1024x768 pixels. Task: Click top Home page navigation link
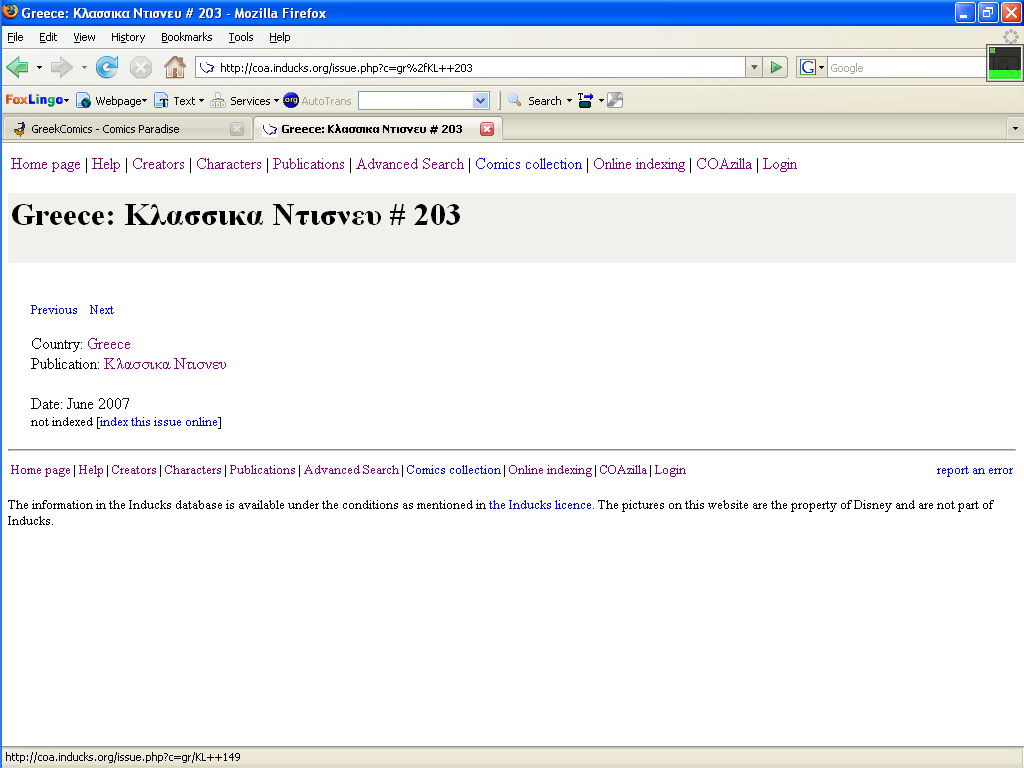tap(46, 164)
